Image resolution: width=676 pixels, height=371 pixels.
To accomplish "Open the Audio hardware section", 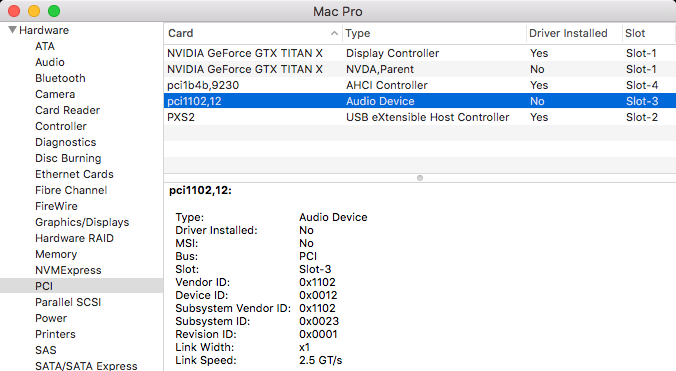I will point(50,62).
